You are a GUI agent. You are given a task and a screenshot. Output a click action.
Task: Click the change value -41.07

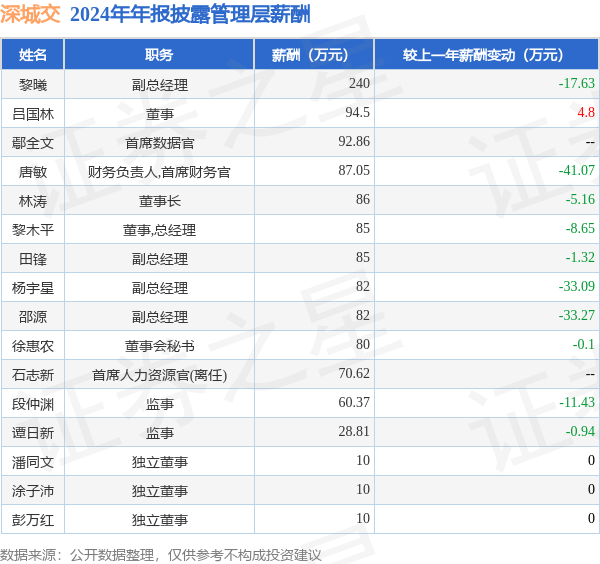pos(577,171)
